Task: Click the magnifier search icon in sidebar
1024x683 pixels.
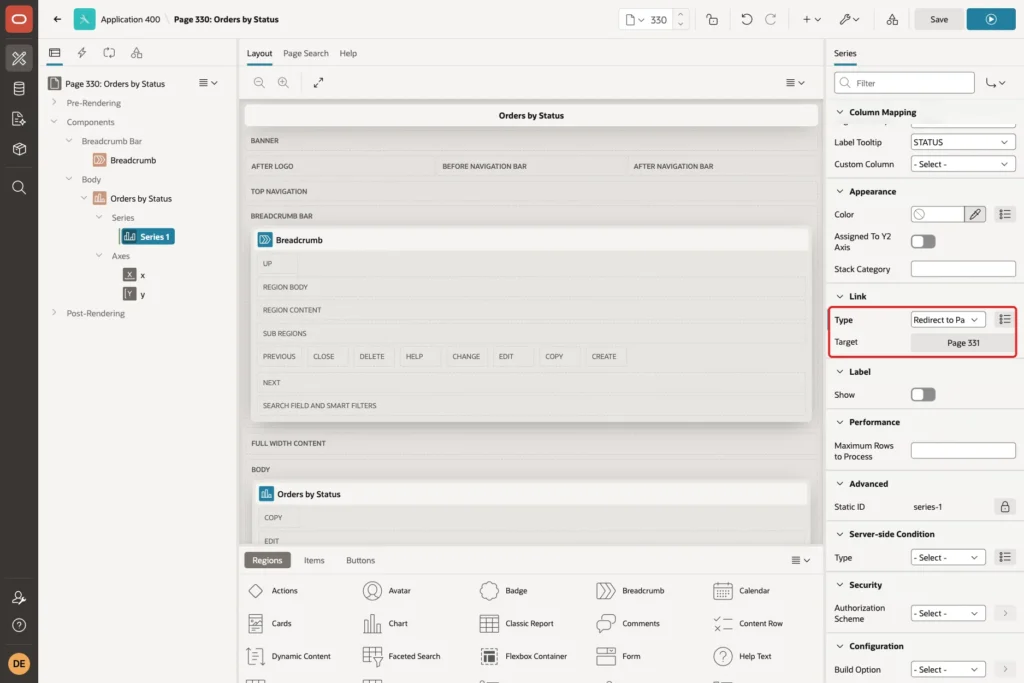Action: [x=19, y=188]
